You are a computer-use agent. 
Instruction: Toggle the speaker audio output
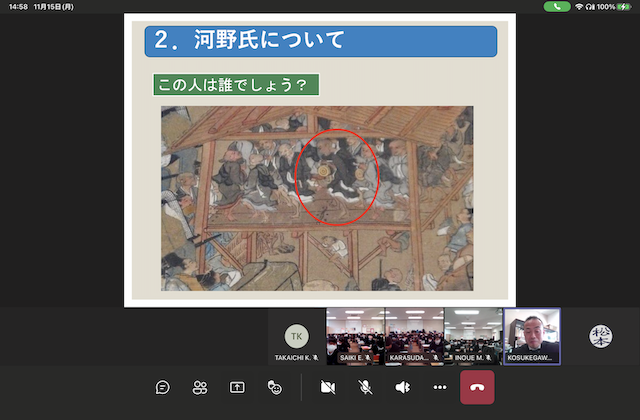[x=402, y=387]
